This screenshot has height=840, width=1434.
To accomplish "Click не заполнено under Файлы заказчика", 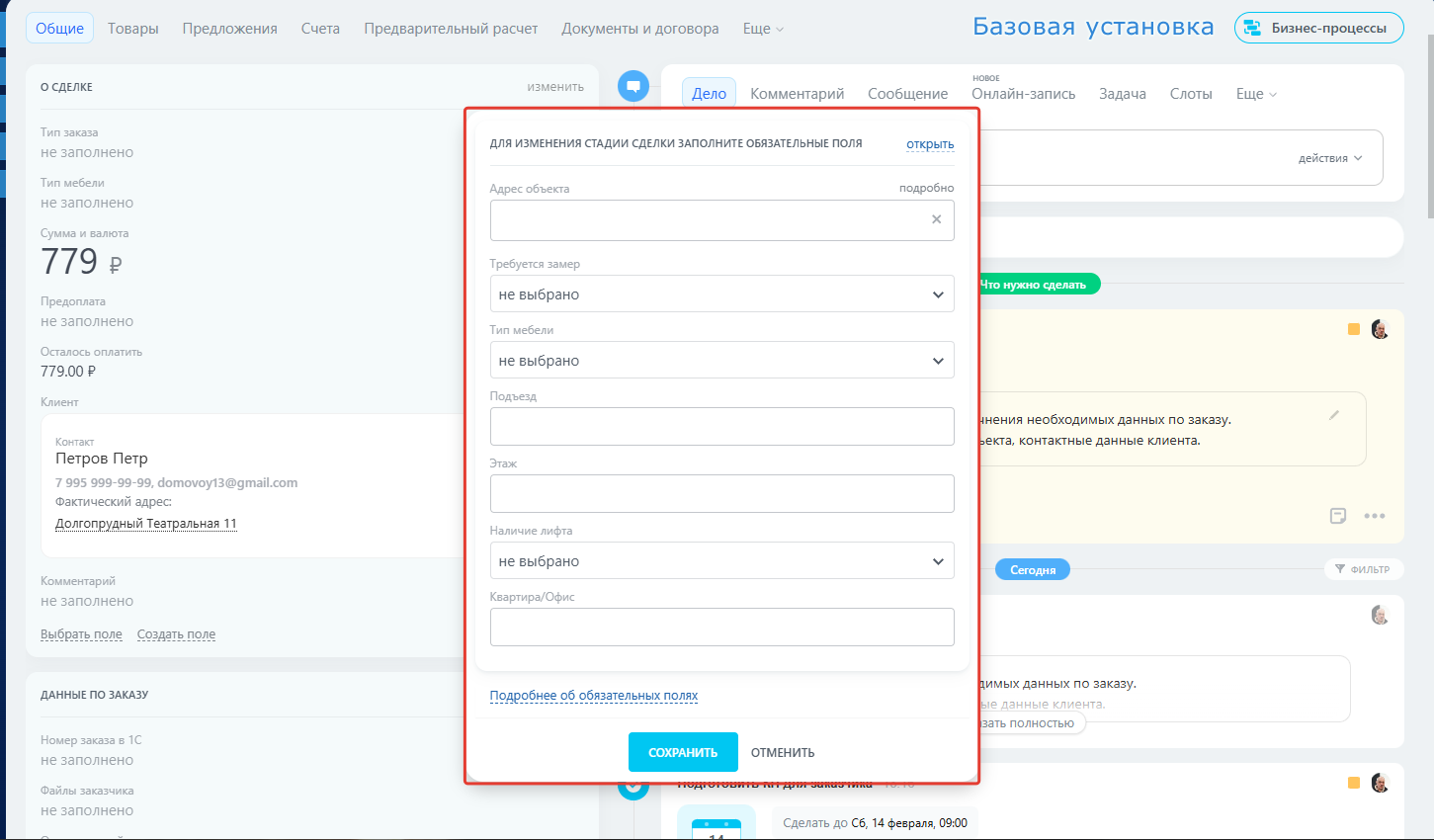I will (x=87, y=810).
